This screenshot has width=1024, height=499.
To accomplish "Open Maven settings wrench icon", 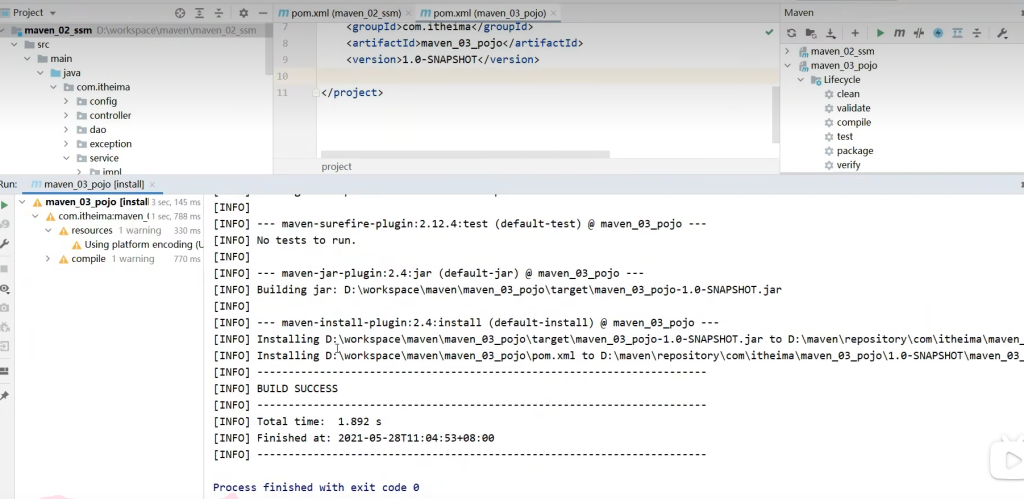I will 1002,33.
